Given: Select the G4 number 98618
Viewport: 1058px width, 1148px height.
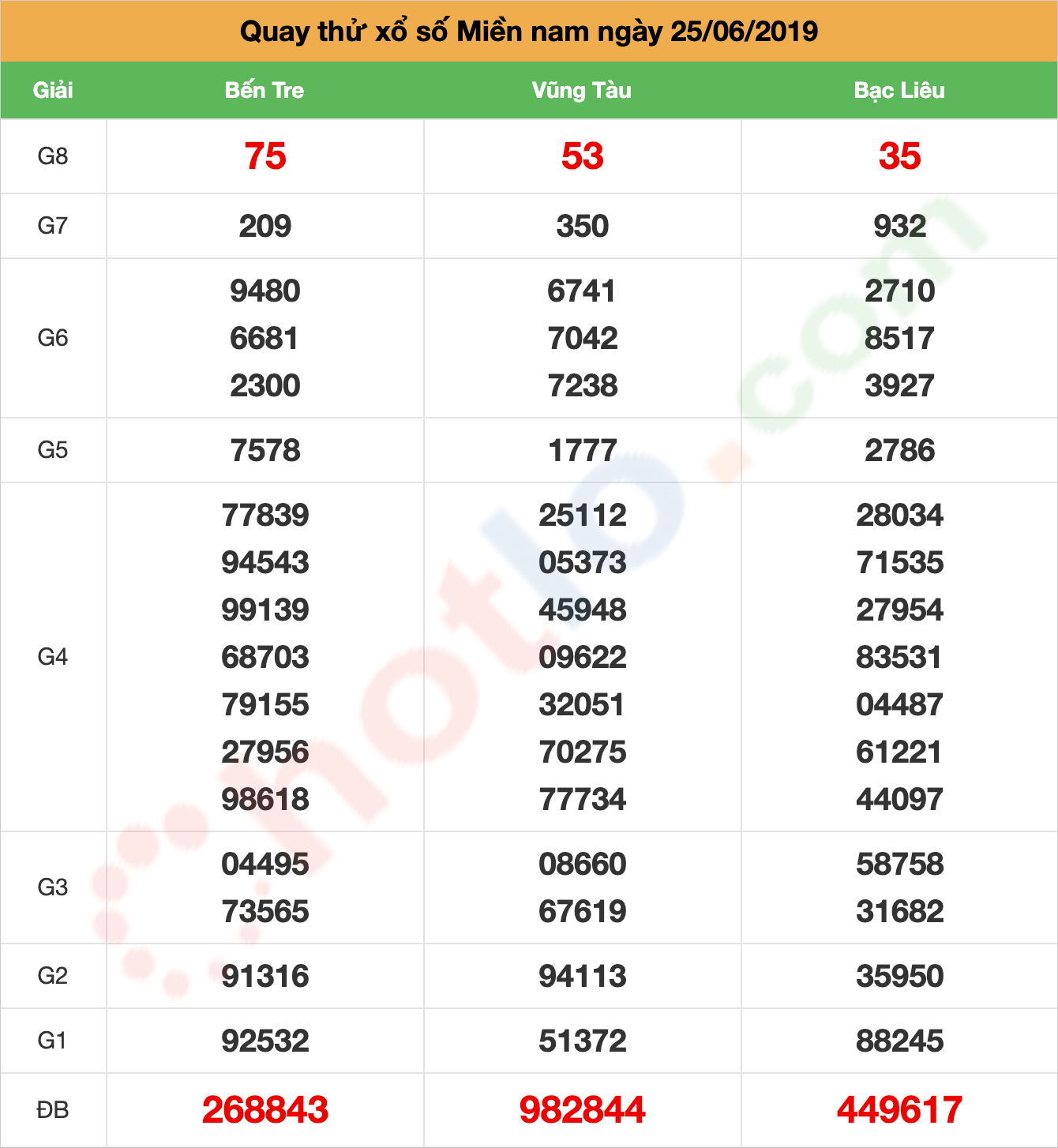Looking at the screenshot, I should [265, 800].
